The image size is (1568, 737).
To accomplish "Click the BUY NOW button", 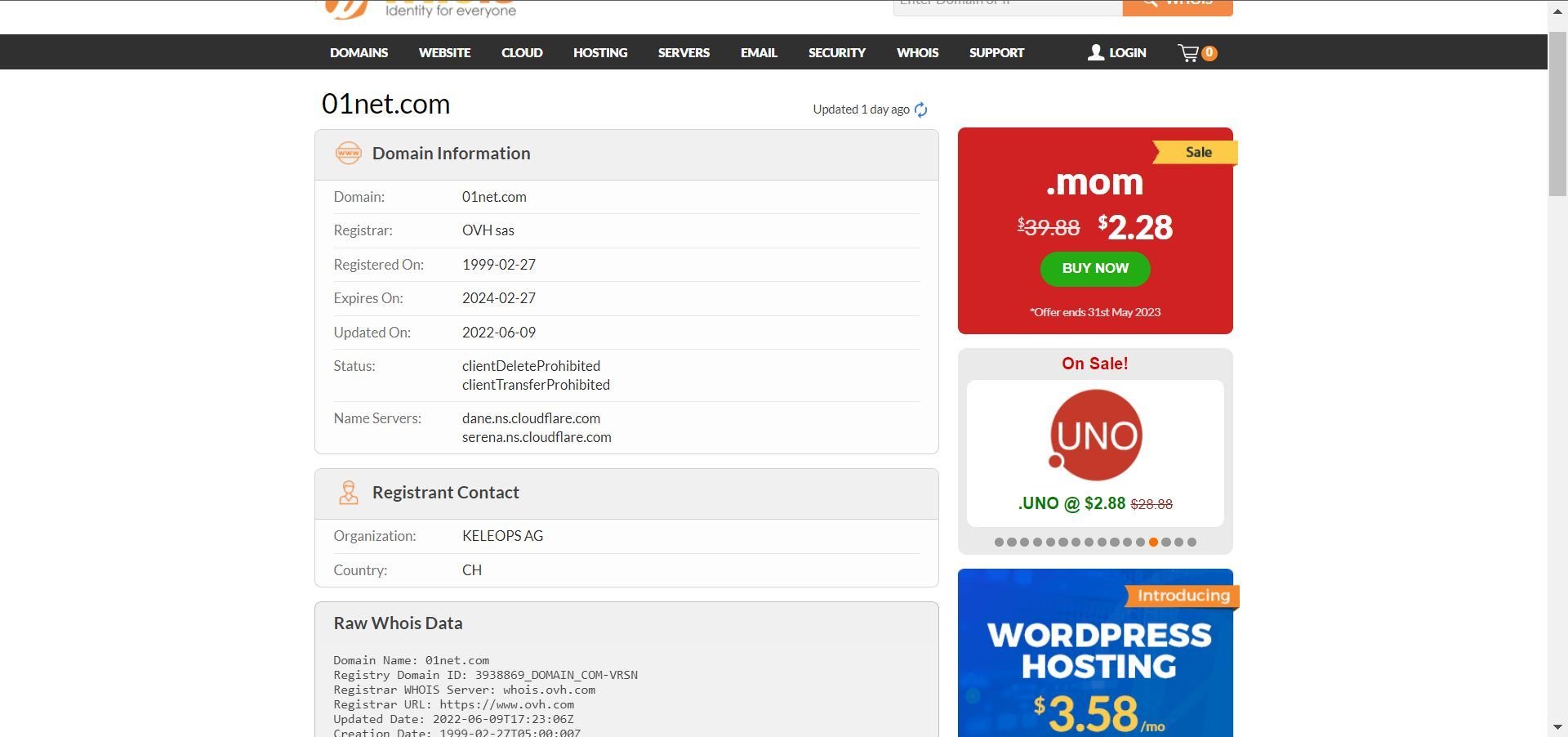I will pyautogui.click(x=1095, y=269).
